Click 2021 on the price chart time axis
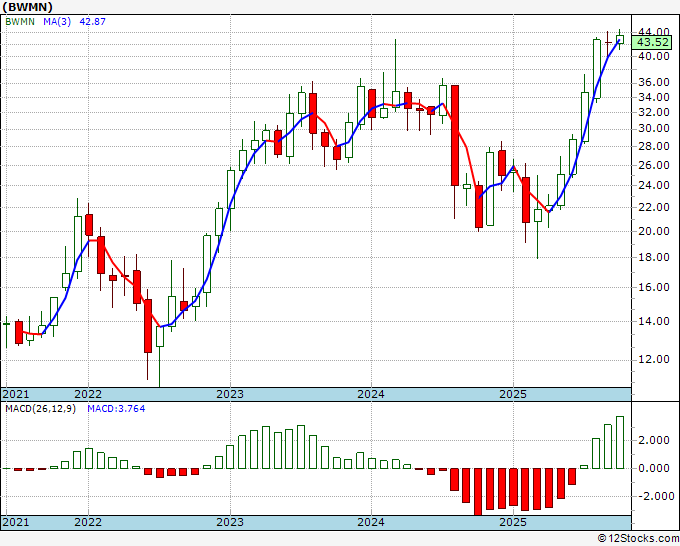 point(16,394)
